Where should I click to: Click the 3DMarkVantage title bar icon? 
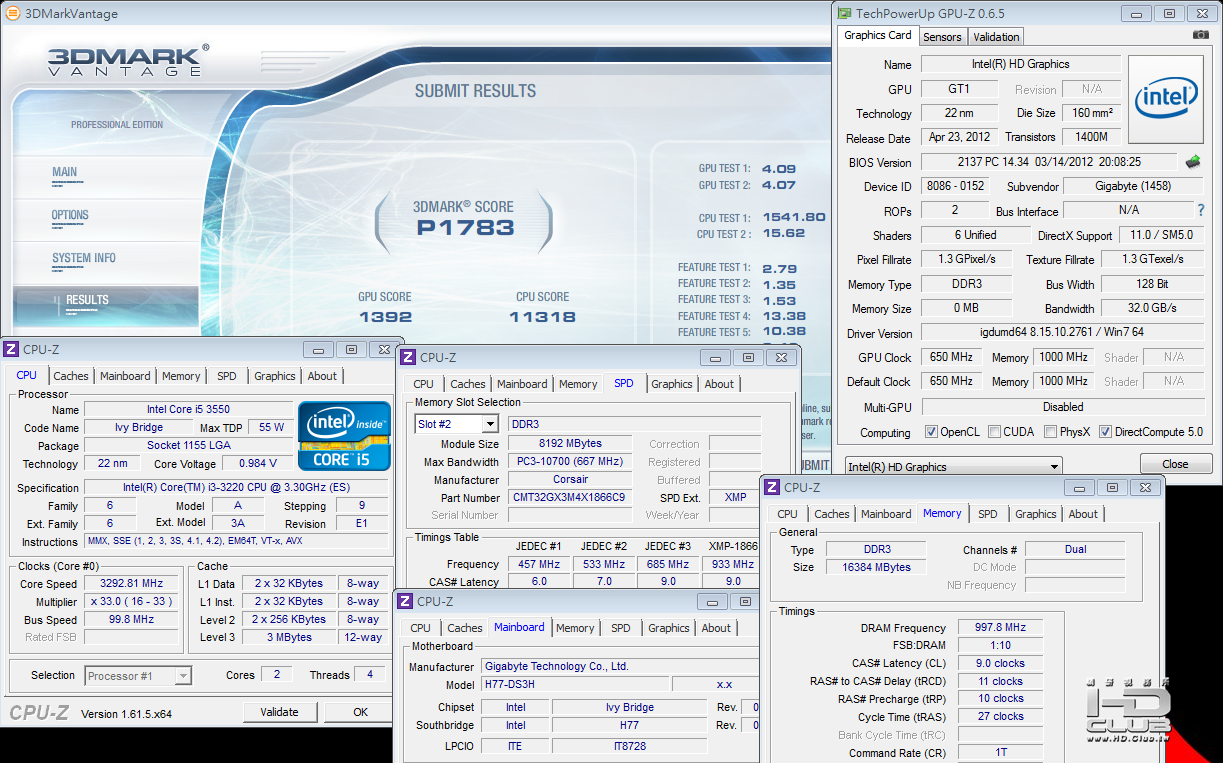[x=12, y=14]
